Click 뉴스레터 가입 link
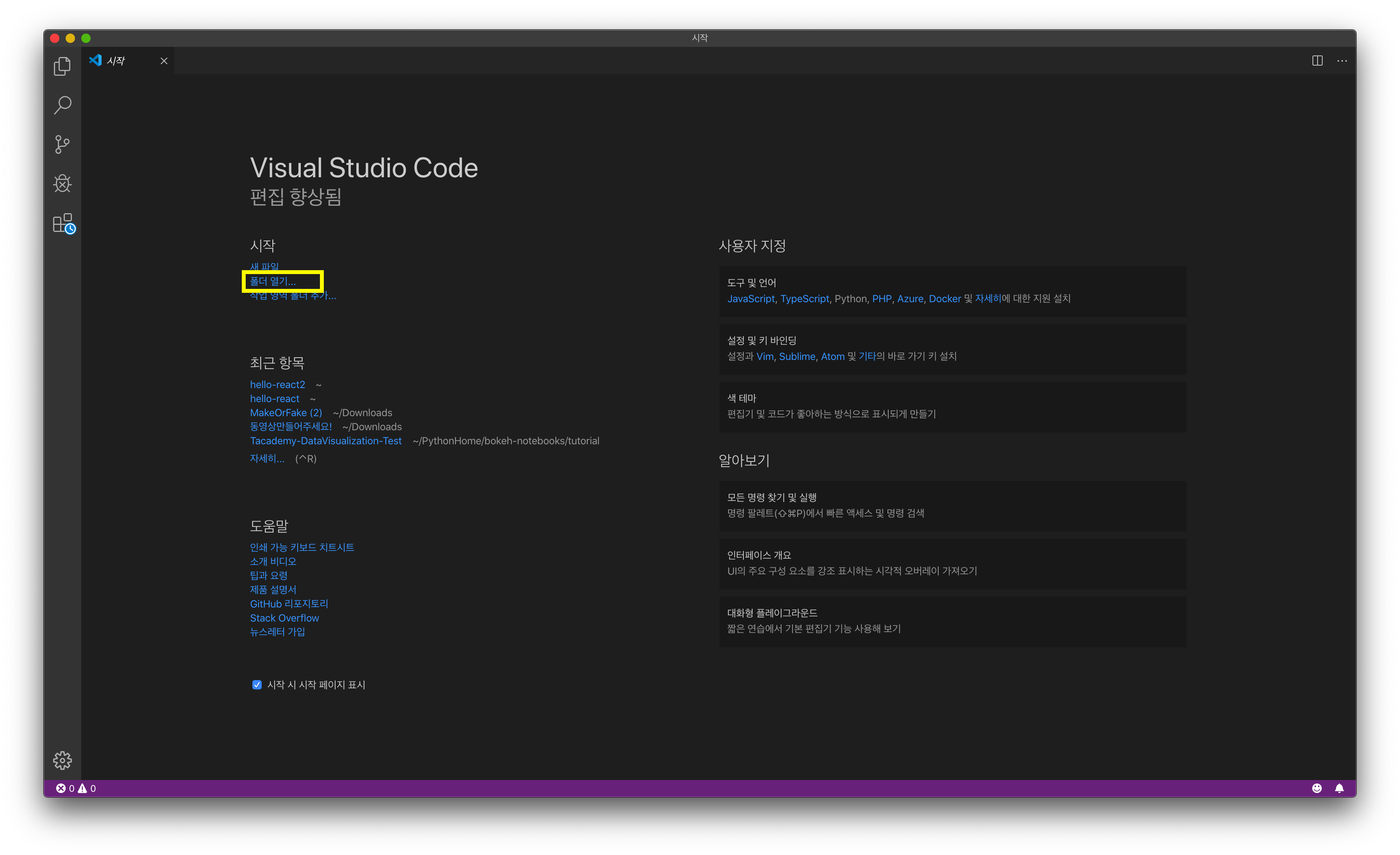1400x855 pixels. click(277, 631)
